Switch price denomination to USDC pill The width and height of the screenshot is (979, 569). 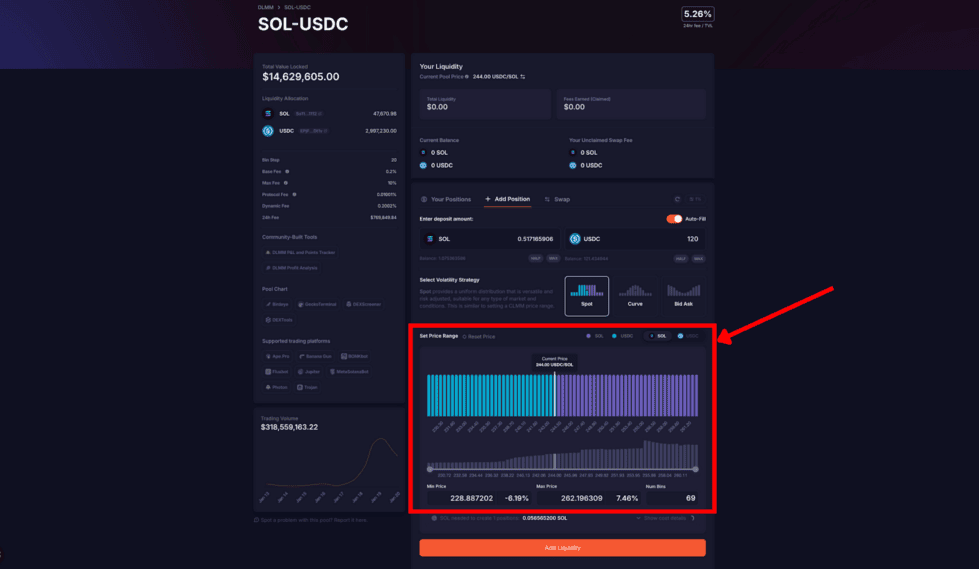coord(688,336)
